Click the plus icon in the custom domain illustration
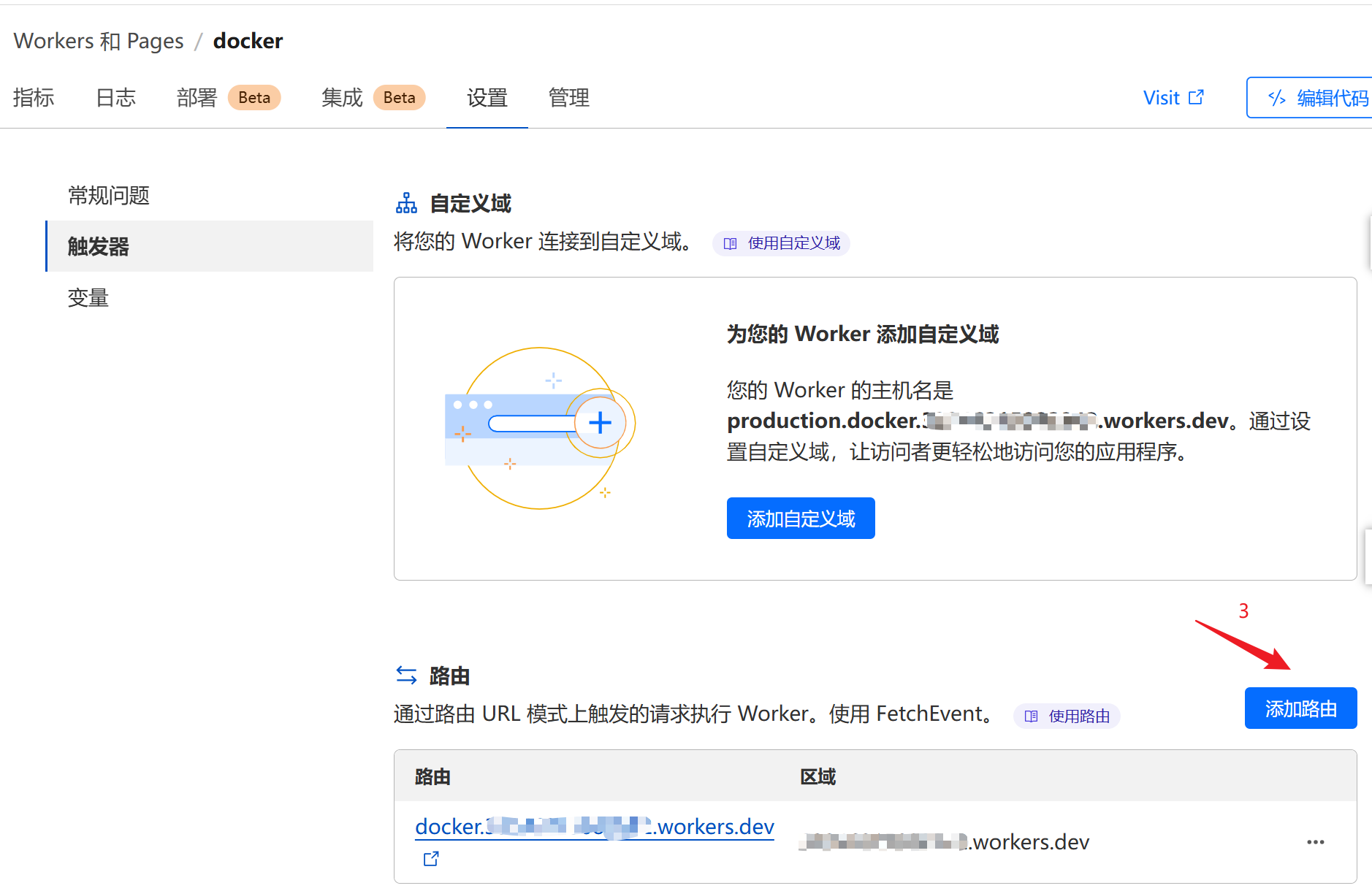1372x891 pixels. pyautogui.click(x=601, y=423)
